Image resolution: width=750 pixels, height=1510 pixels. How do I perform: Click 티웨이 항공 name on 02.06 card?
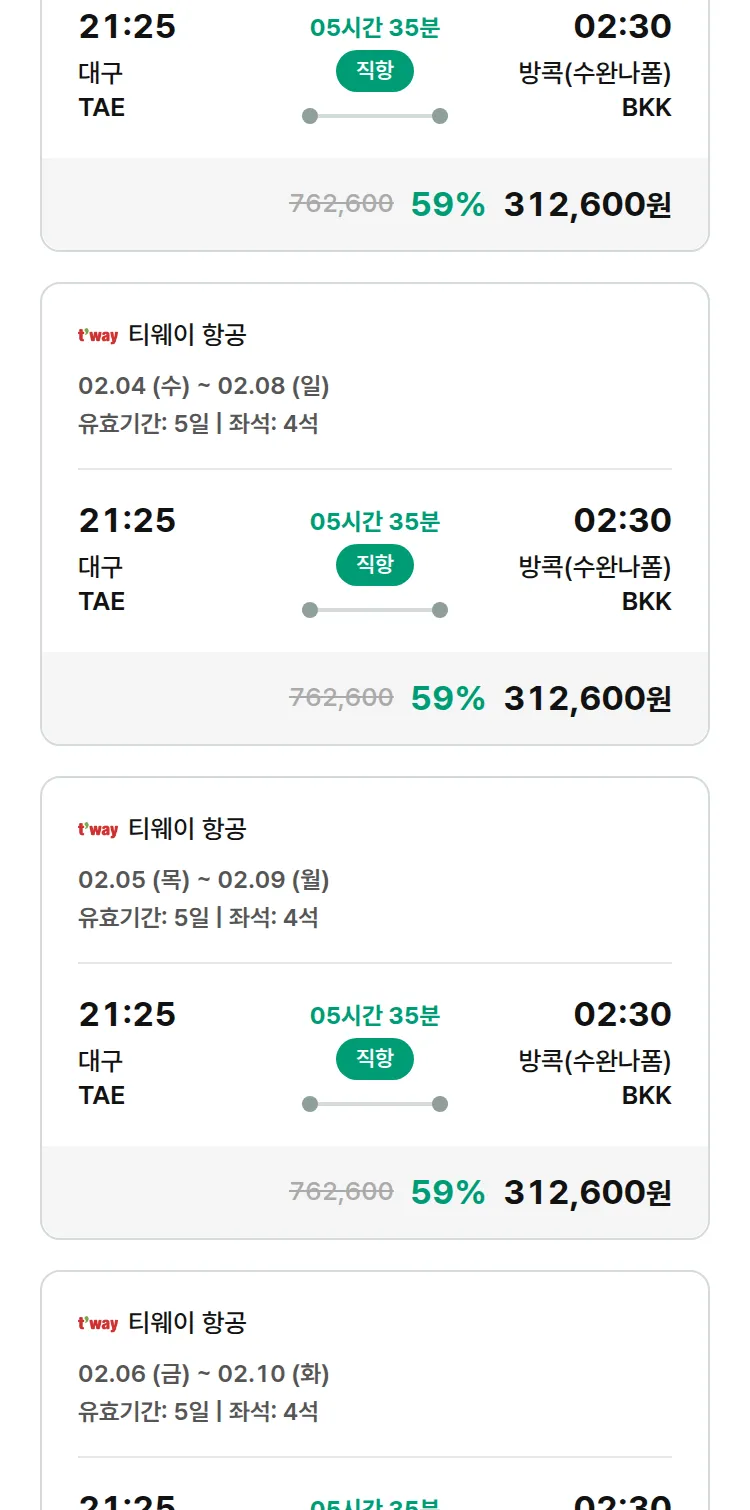pyautogui.click(x=187, y=1323)
